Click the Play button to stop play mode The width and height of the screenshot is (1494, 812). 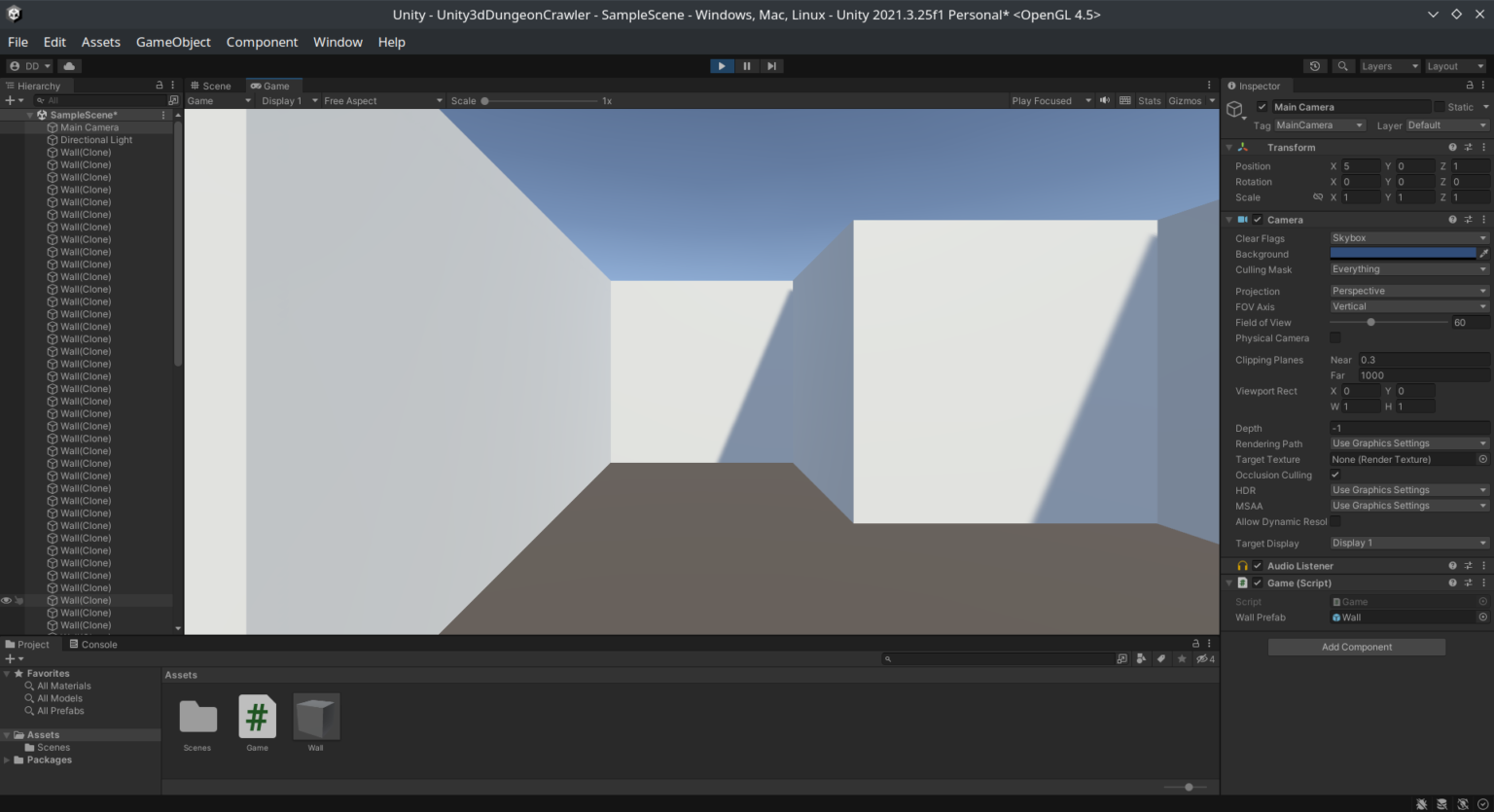pos(721,65)
